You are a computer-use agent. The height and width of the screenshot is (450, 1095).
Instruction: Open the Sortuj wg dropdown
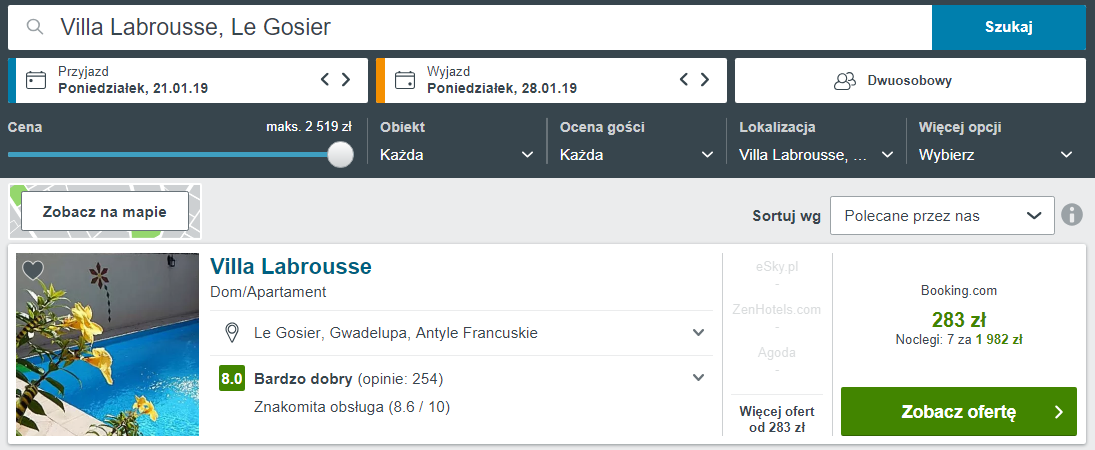coord(942,216)
